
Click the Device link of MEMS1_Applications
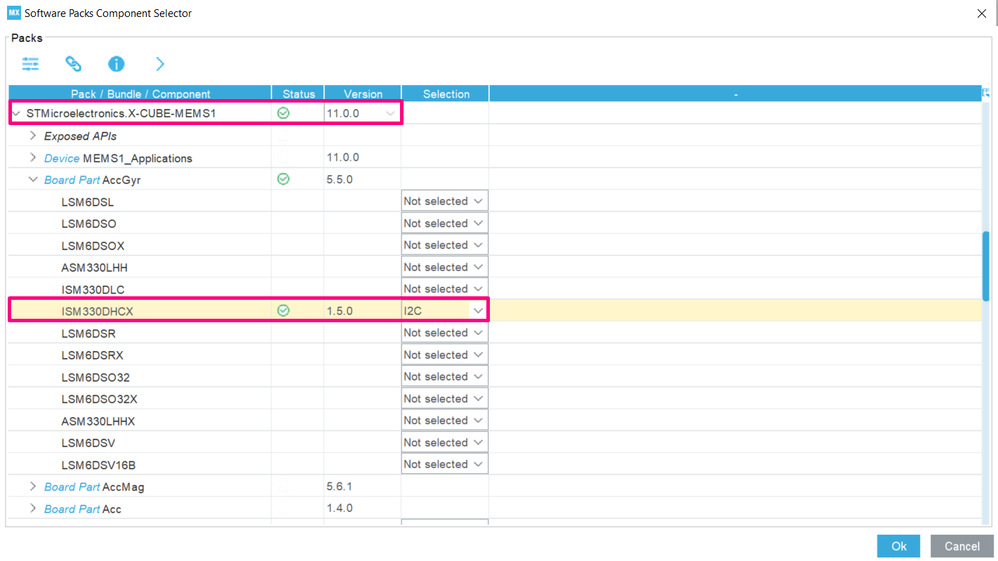pos(62,158)
